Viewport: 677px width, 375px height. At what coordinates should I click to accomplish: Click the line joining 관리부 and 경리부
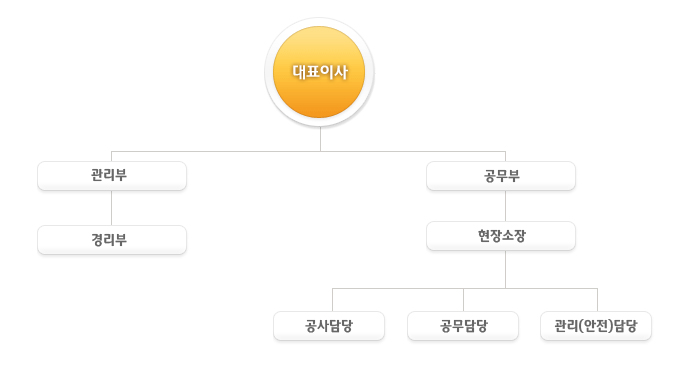[111, 208]
